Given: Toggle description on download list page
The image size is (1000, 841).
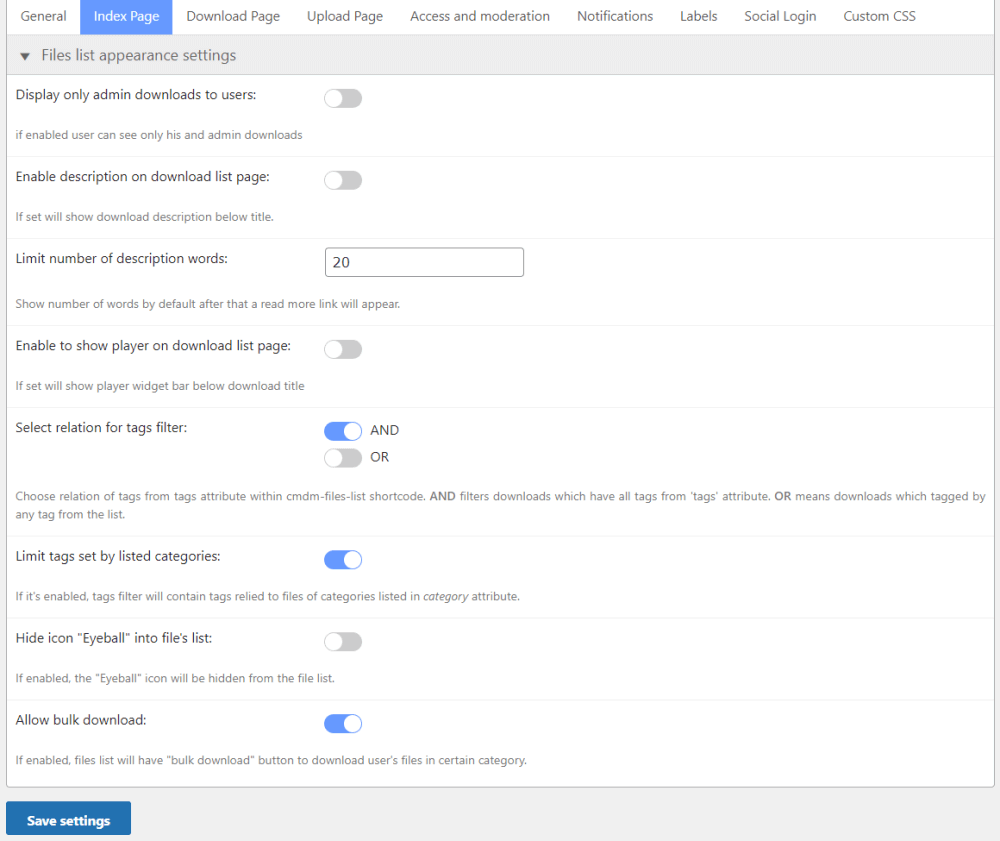Looking at the screenshot, I should pyautogui.click(x=343, y=180).
